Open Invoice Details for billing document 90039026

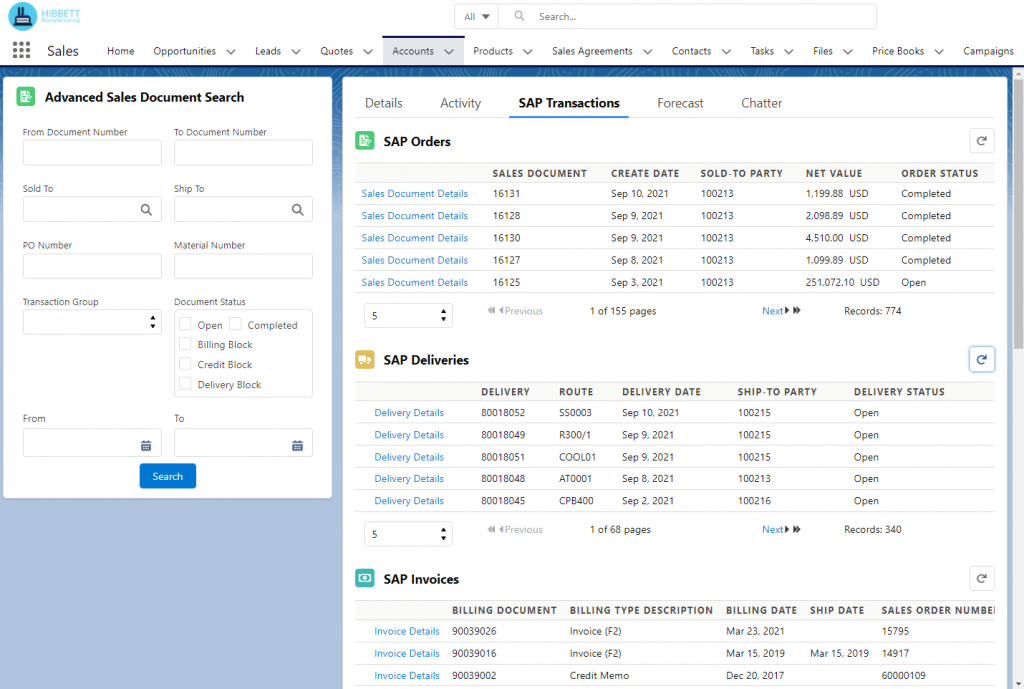tap(407, 631)
